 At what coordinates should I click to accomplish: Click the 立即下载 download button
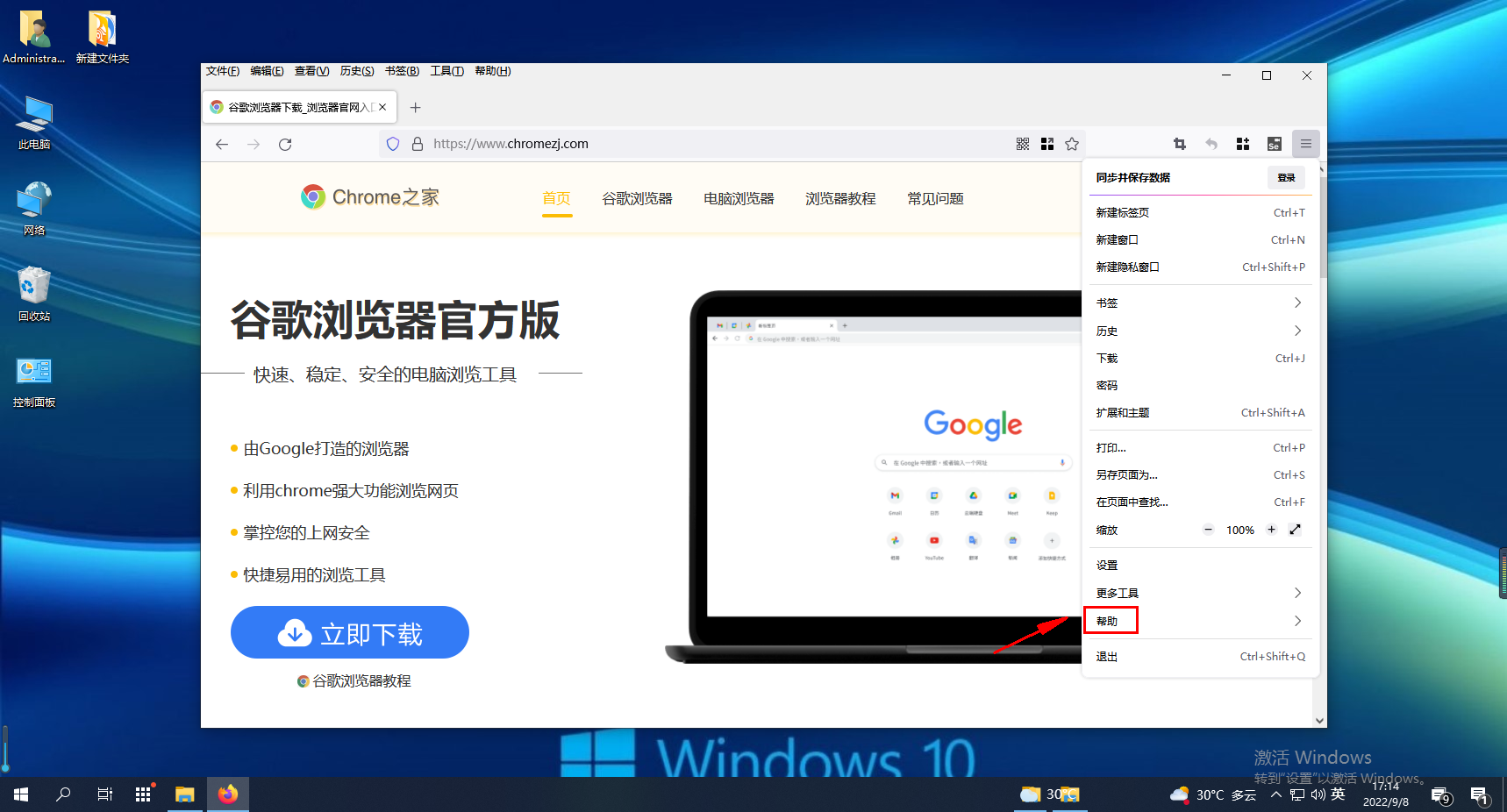pos(349,632)
